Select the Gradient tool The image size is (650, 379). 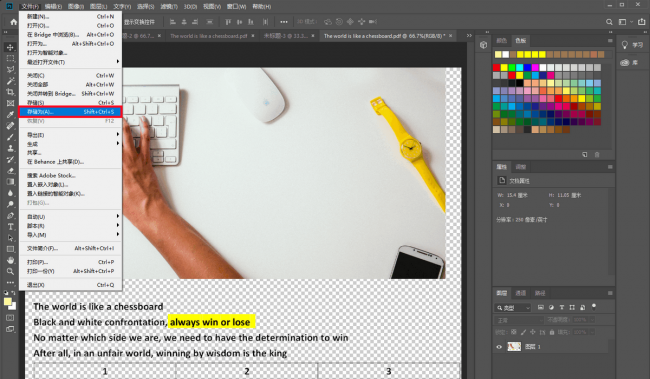point(10,182)
